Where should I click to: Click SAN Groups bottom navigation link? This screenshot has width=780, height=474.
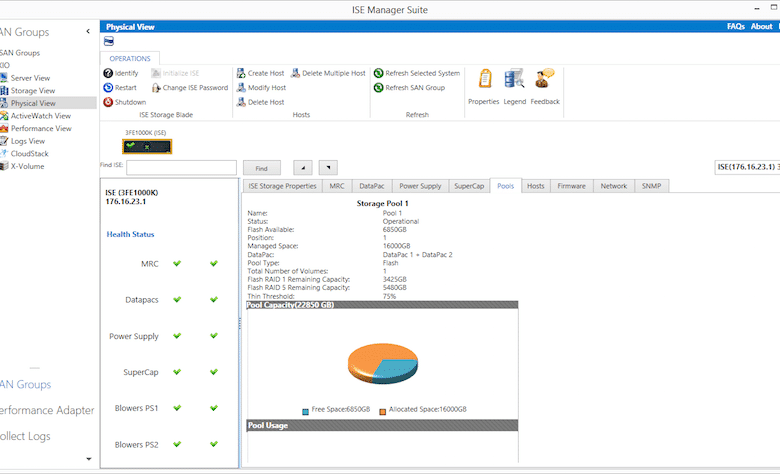click(25, 384)
